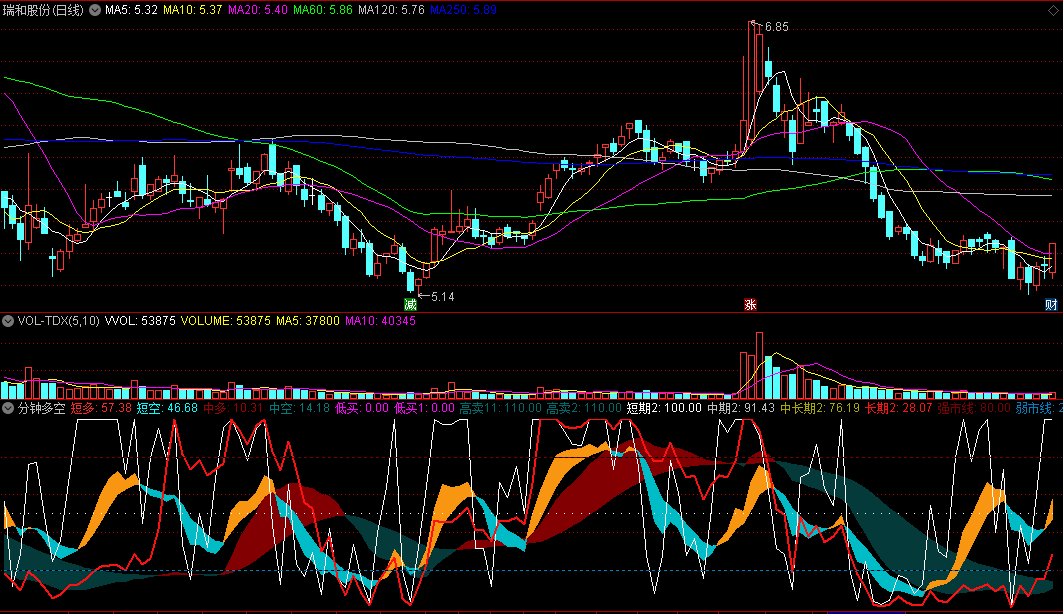Select the 中多: 10.31 value

tap(233, 408)
